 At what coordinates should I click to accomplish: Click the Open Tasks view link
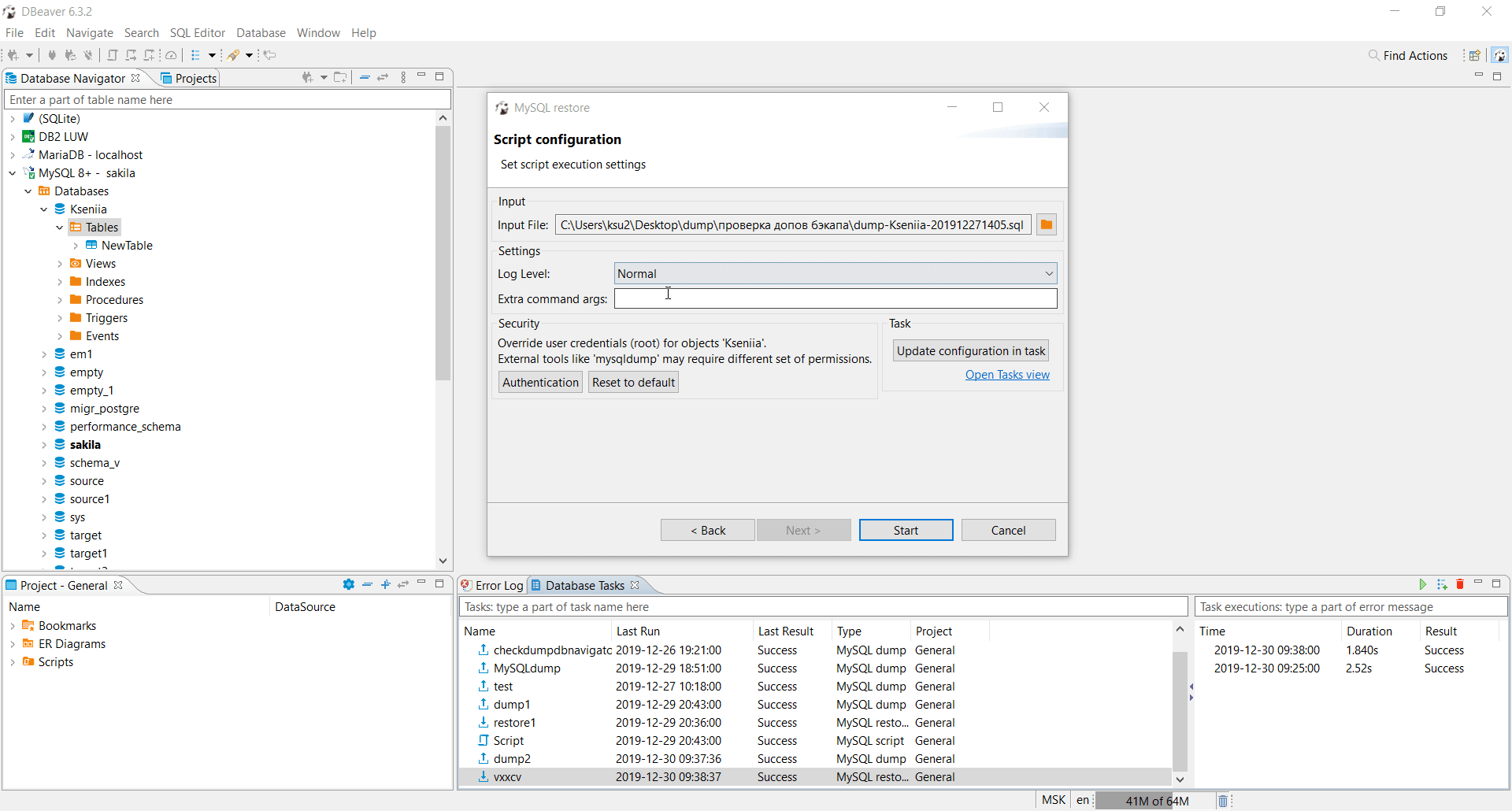[x=1008, y=375]
